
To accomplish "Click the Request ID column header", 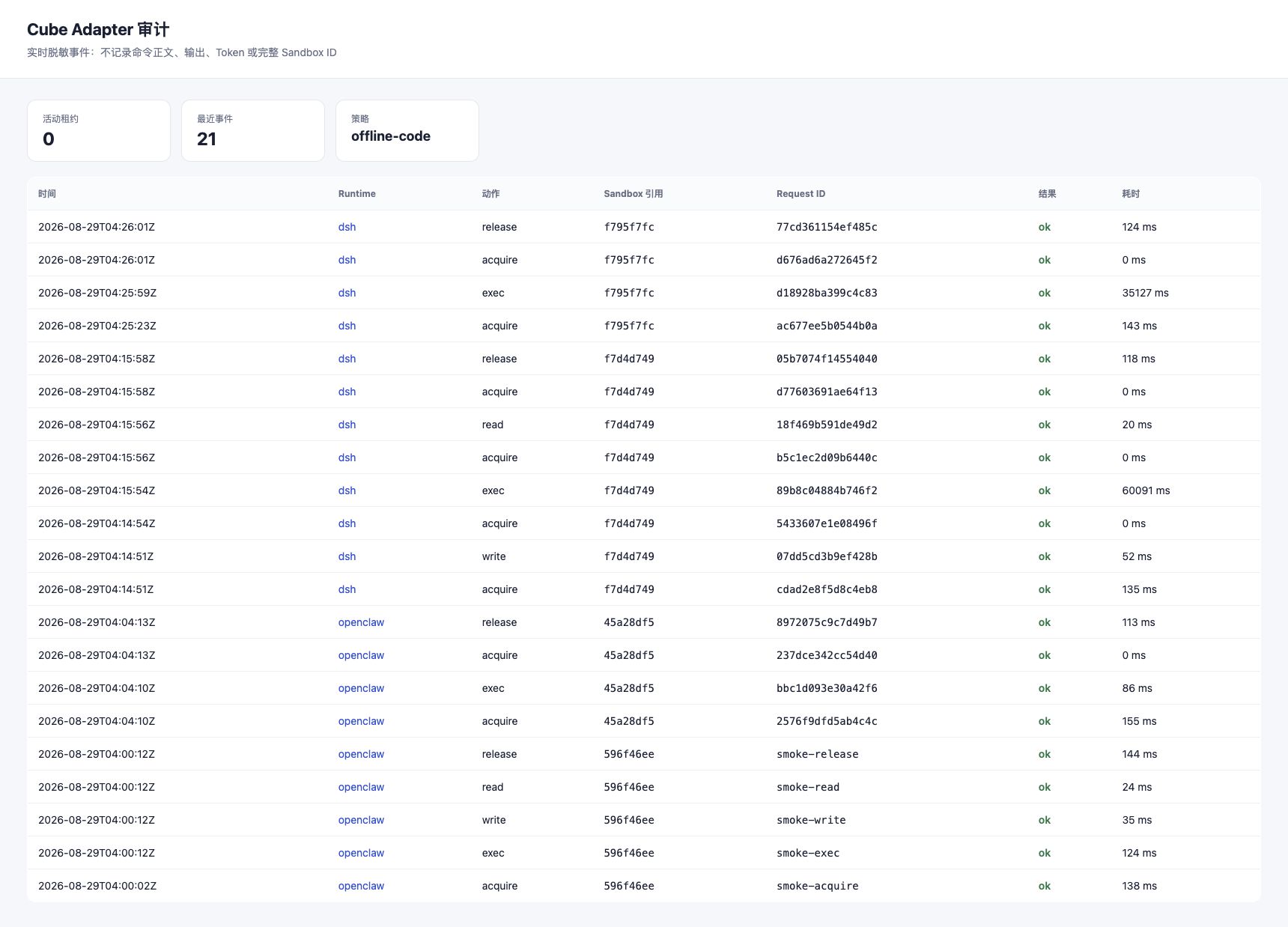I will [x=801, y=194].
